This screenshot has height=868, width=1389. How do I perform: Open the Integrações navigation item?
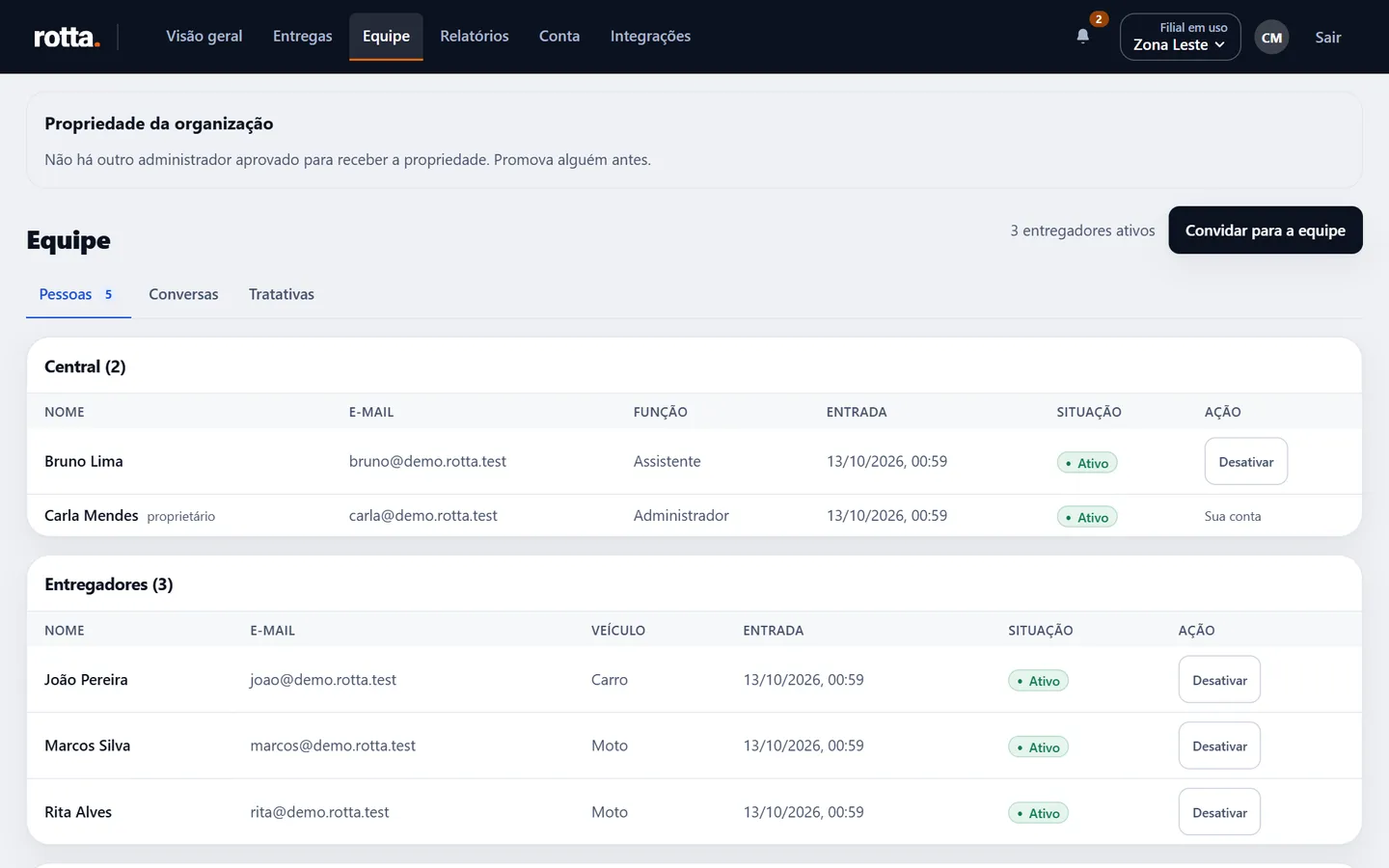pyautogui.click(x=650, y=36)
